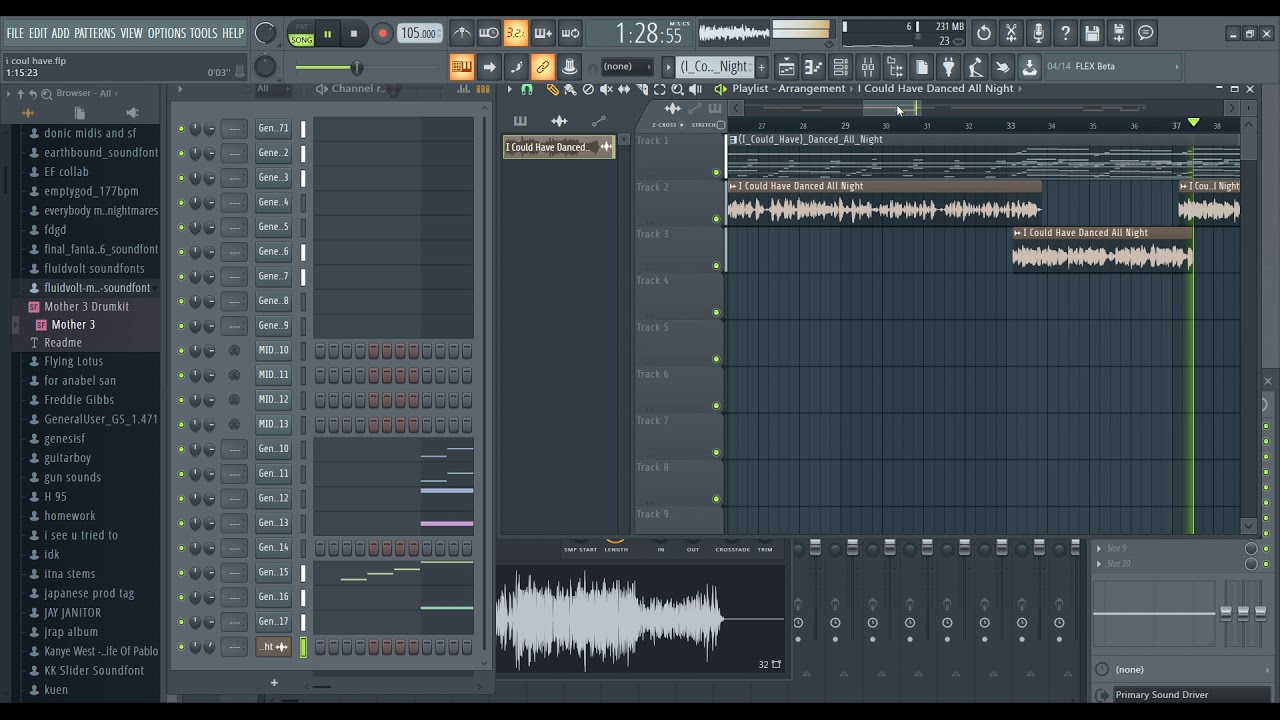Disable the 3.2.1 recording countdown
The width and height of the screenshot is (1280, 720).
515,33
